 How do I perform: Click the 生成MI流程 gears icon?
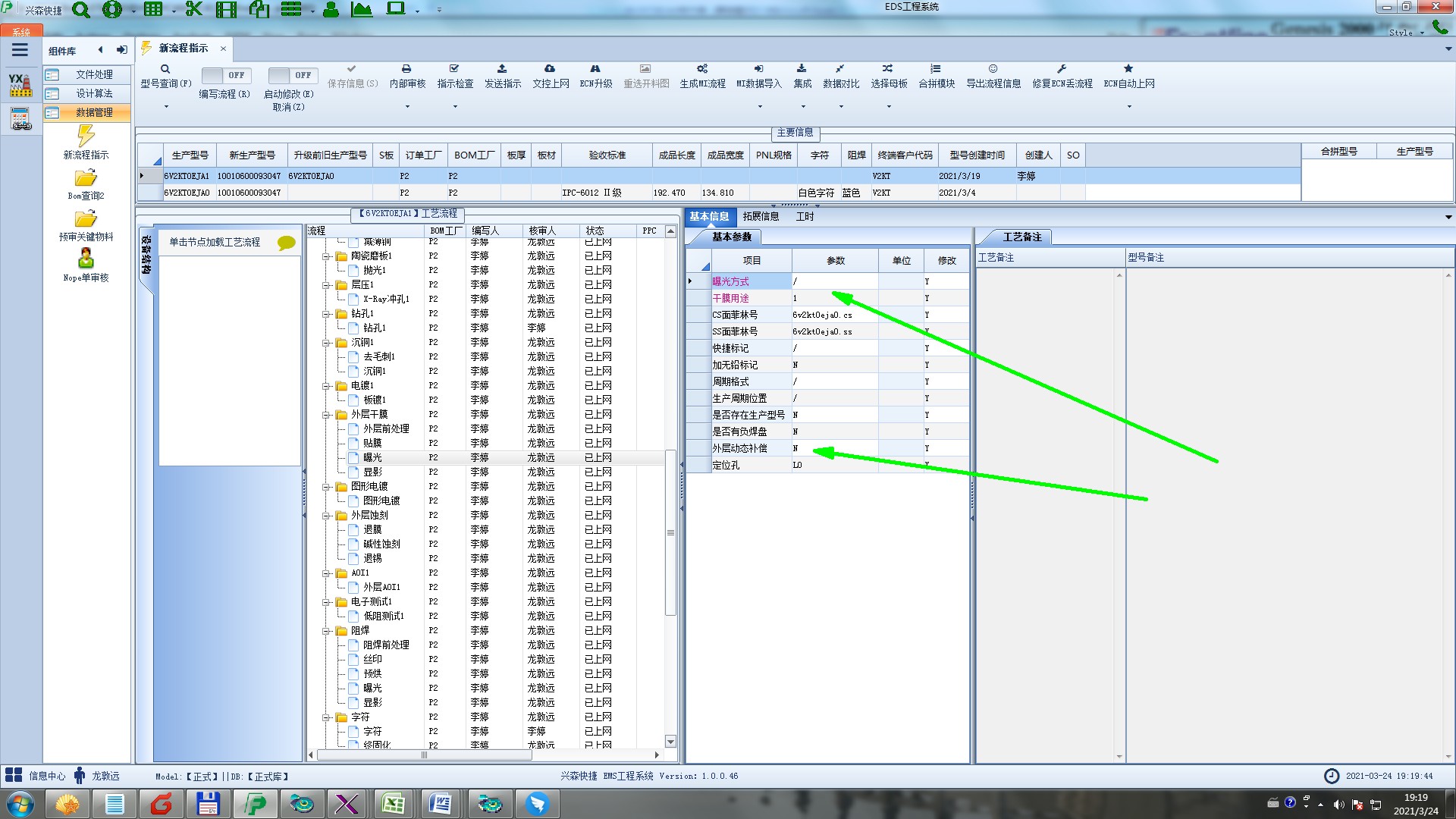[x=702, y=69]
